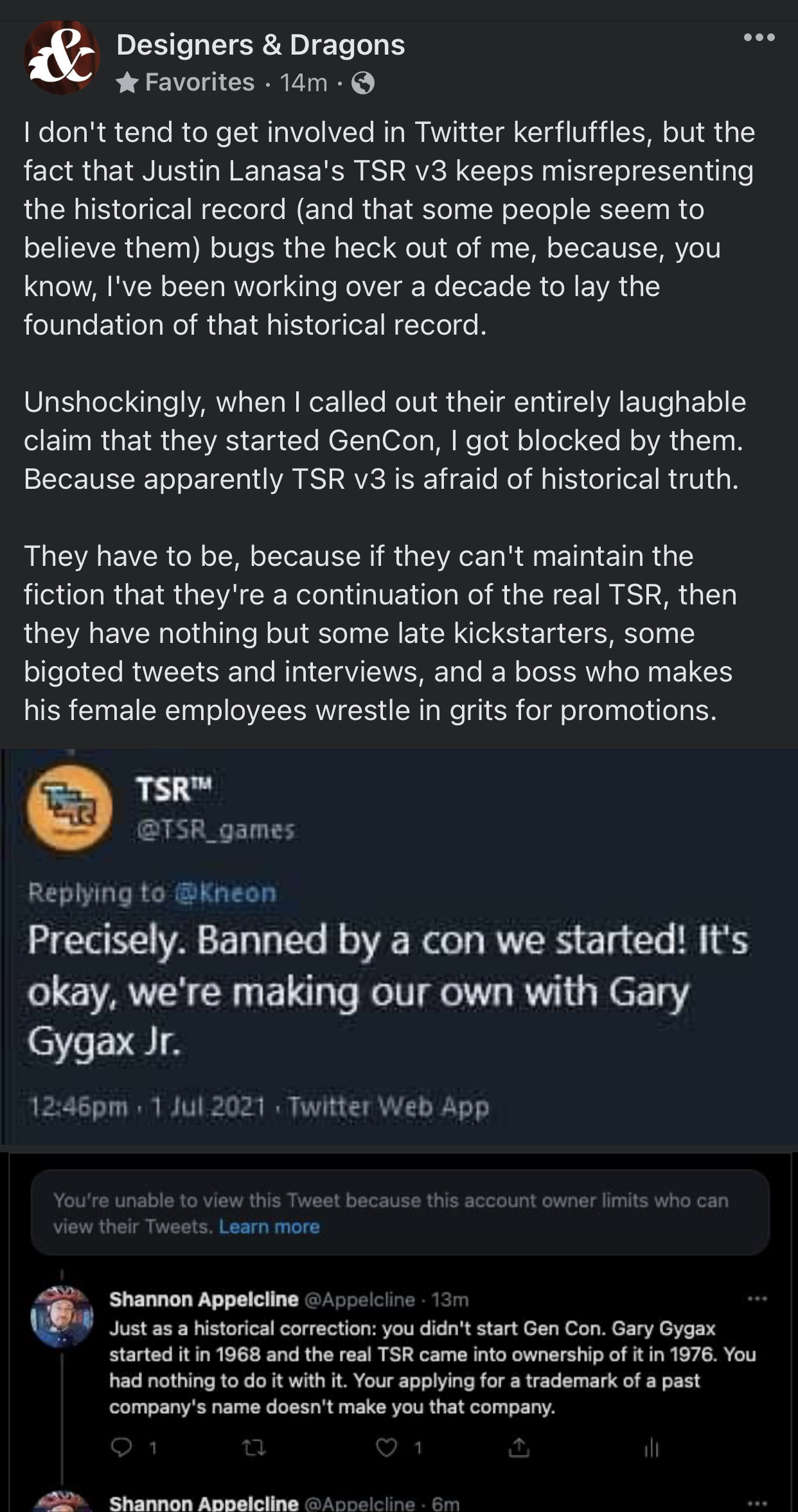Open Shannon Appelcline's profile name at 13m tweet
The height and width of the screenshot is (1512, 798).
[204, 1299]
